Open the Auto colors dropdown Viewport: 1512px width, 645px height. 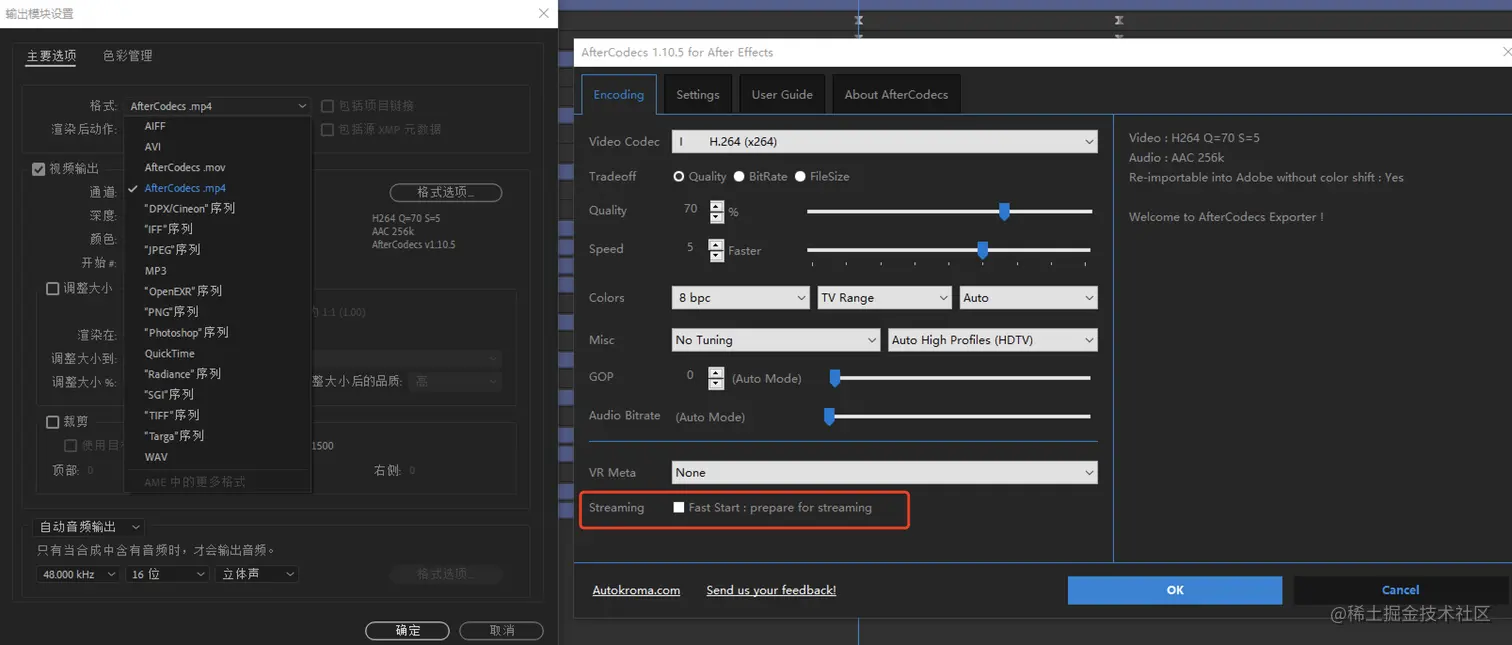pos(1028,298)
